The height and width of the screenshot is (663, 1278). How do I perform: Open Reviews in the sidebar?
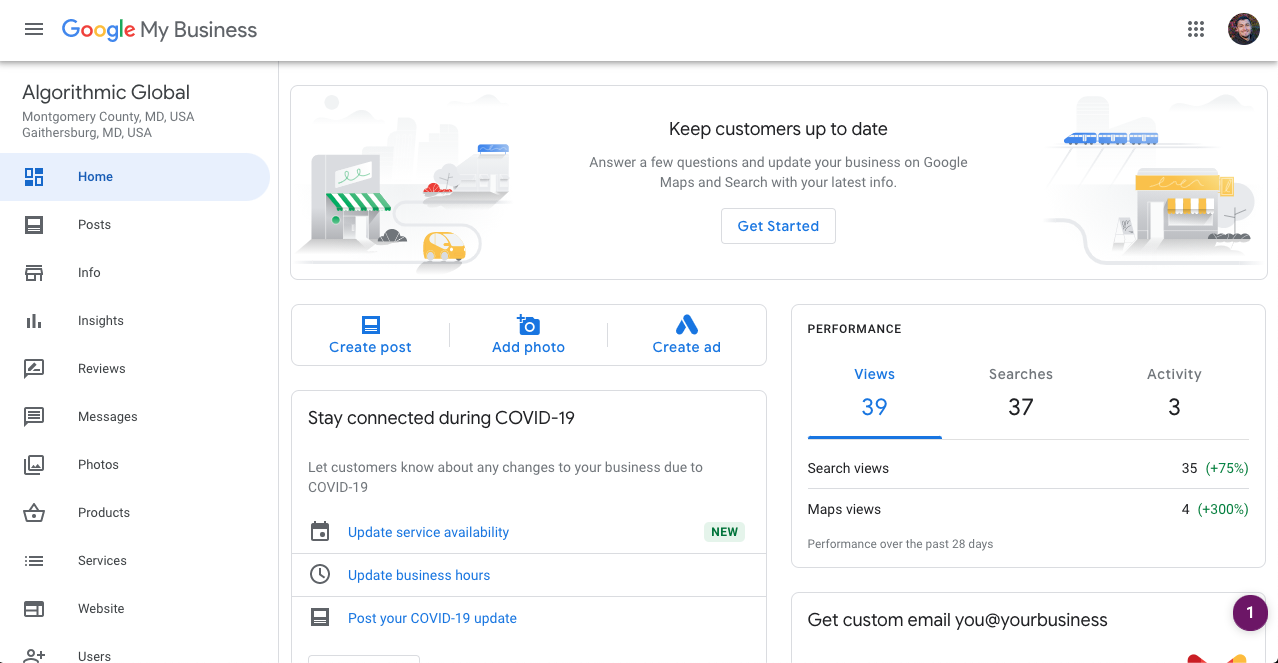pos(135,369)
